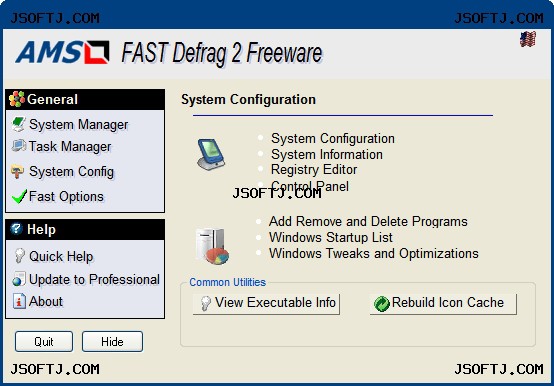The width and height of the screenshot is (554, 386).
Task: Click the General section flower icon
Action: [17, 99]
